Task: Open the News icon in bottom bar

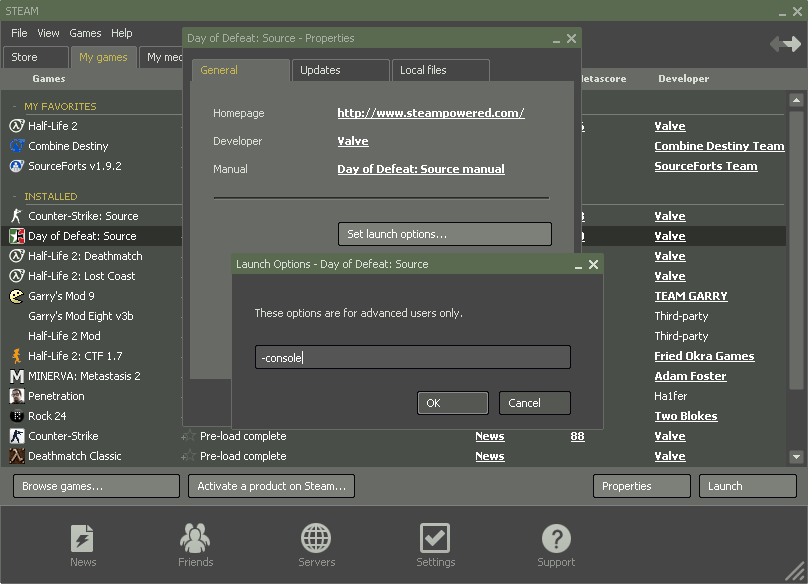Action: coord(83,539)
